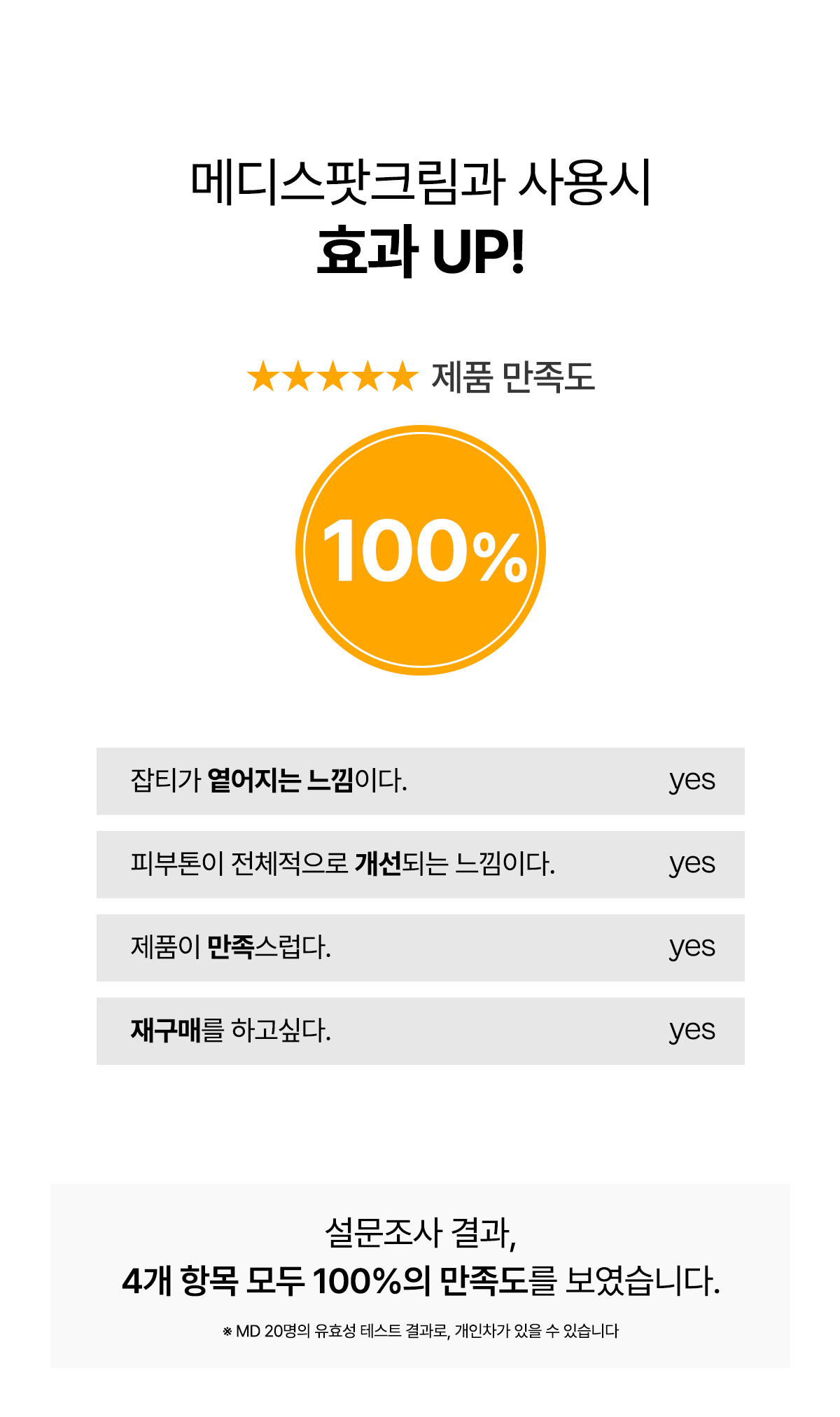Screen dimensions: 840x1417
Task: Click yes in the 잡티가 옅어지는 row
Action: coord(692,781)
